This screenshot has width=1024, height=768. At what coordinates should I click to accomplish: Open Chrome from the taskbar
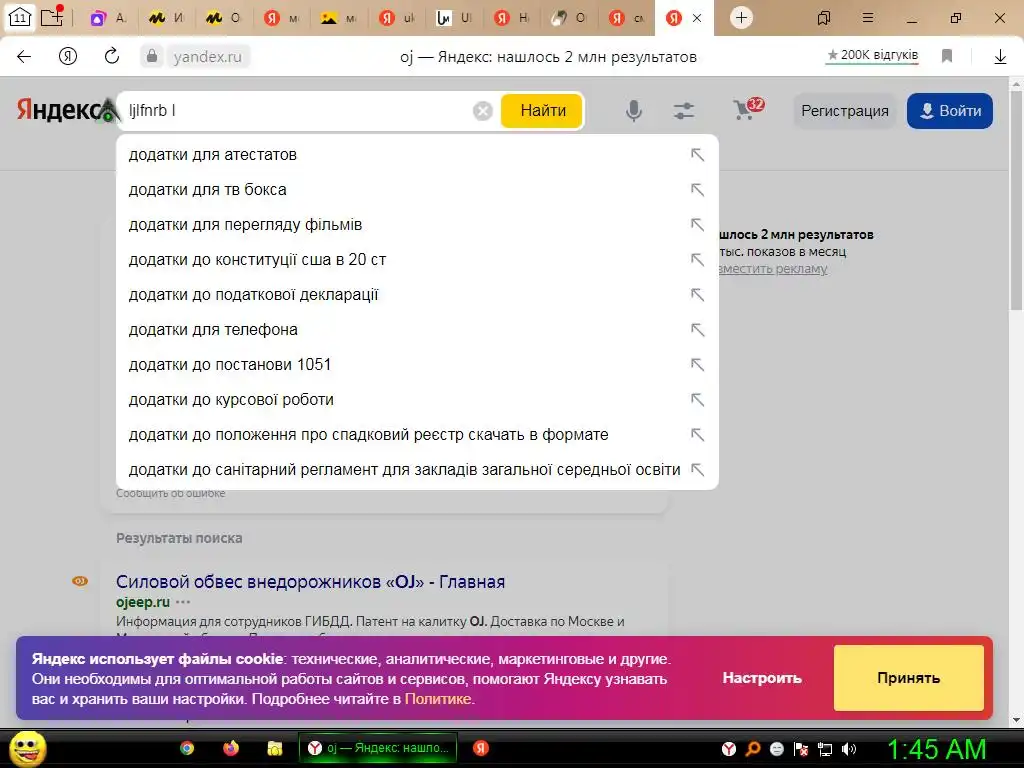click(x=187, y=748)
